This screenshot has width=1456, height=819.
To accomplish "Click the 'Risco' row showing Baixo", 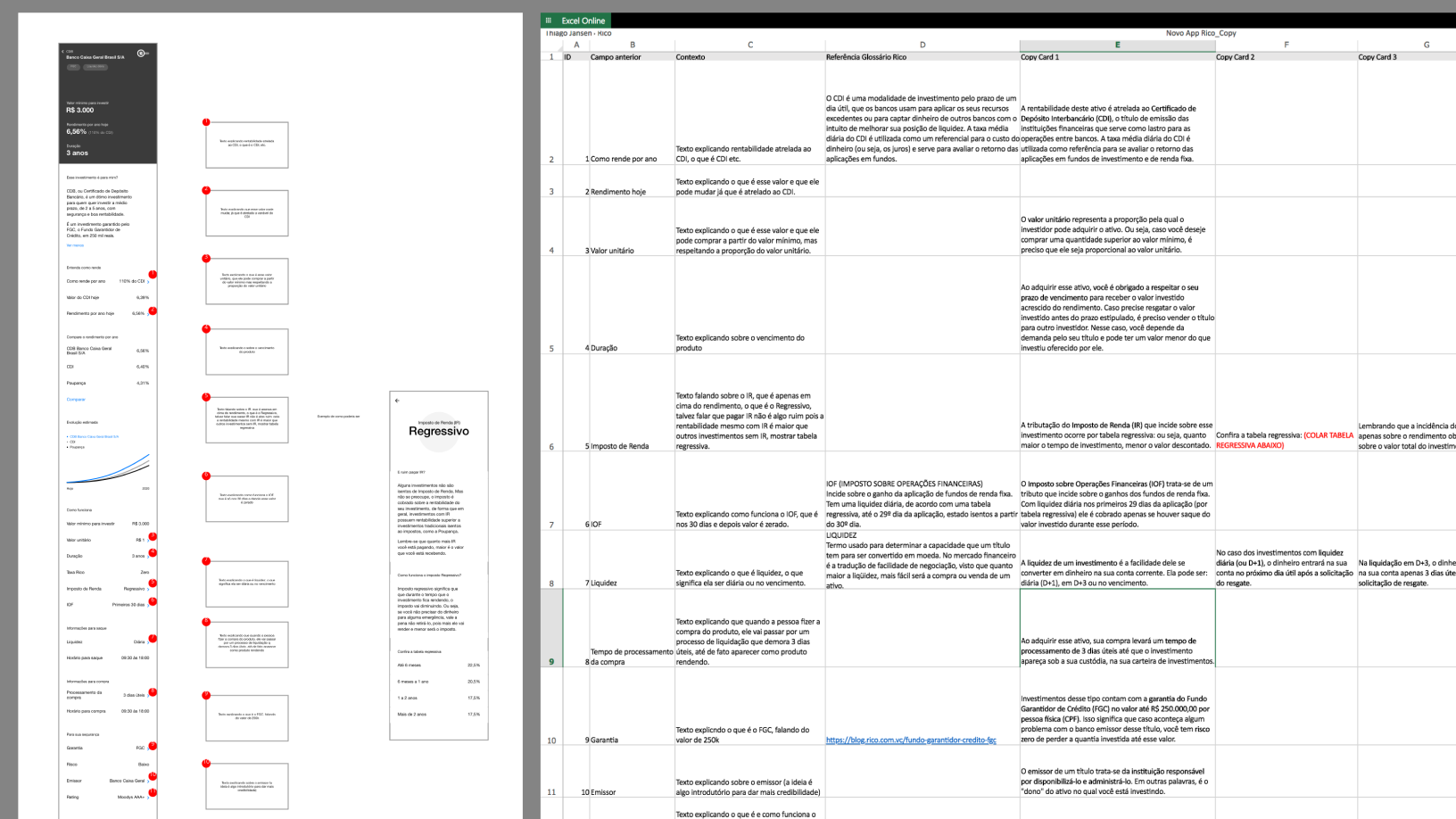I will pyautogui.click(x=108, y=765).
